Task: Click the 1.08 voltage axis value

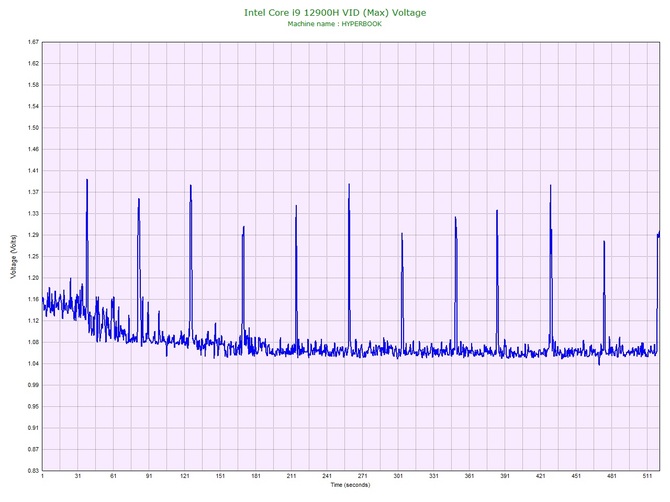Action: coord(33,342)
